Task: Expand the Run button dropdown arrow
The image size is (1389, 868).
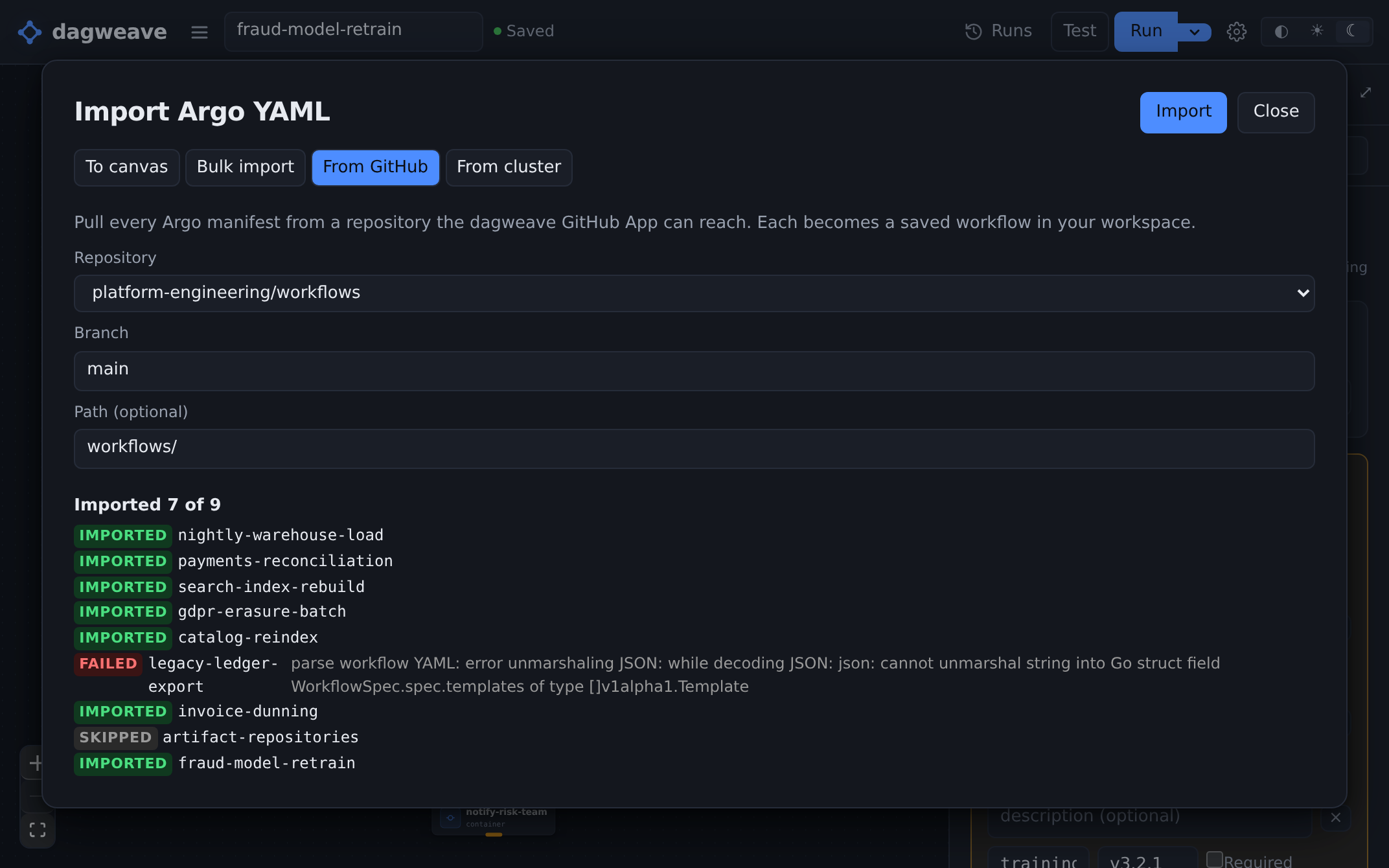Action: tap(1194, 32)
